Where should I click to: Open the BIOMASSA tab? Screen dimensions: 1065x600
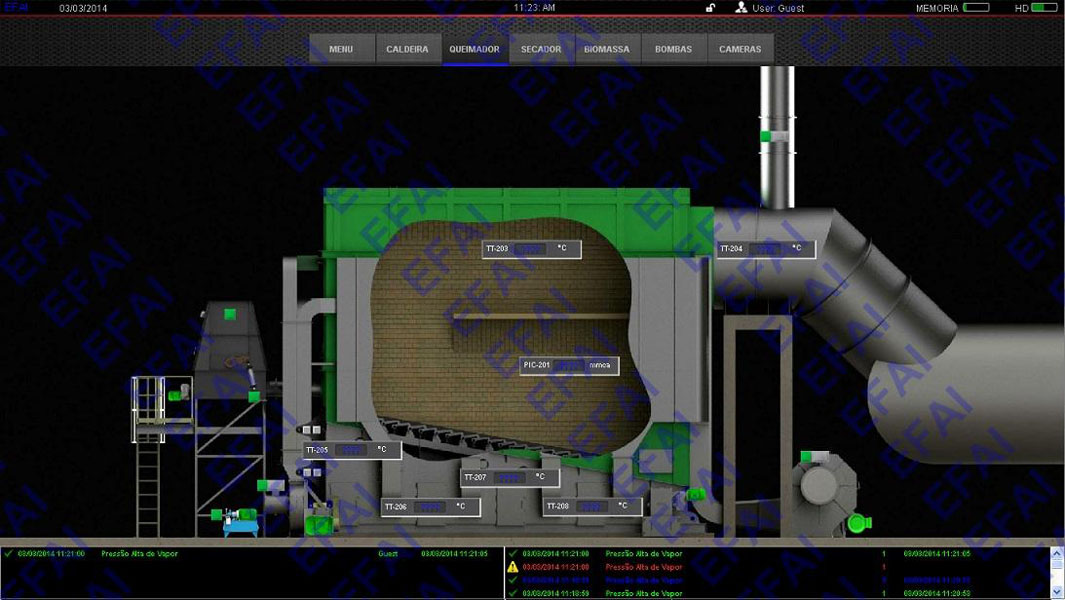point(607,49)
